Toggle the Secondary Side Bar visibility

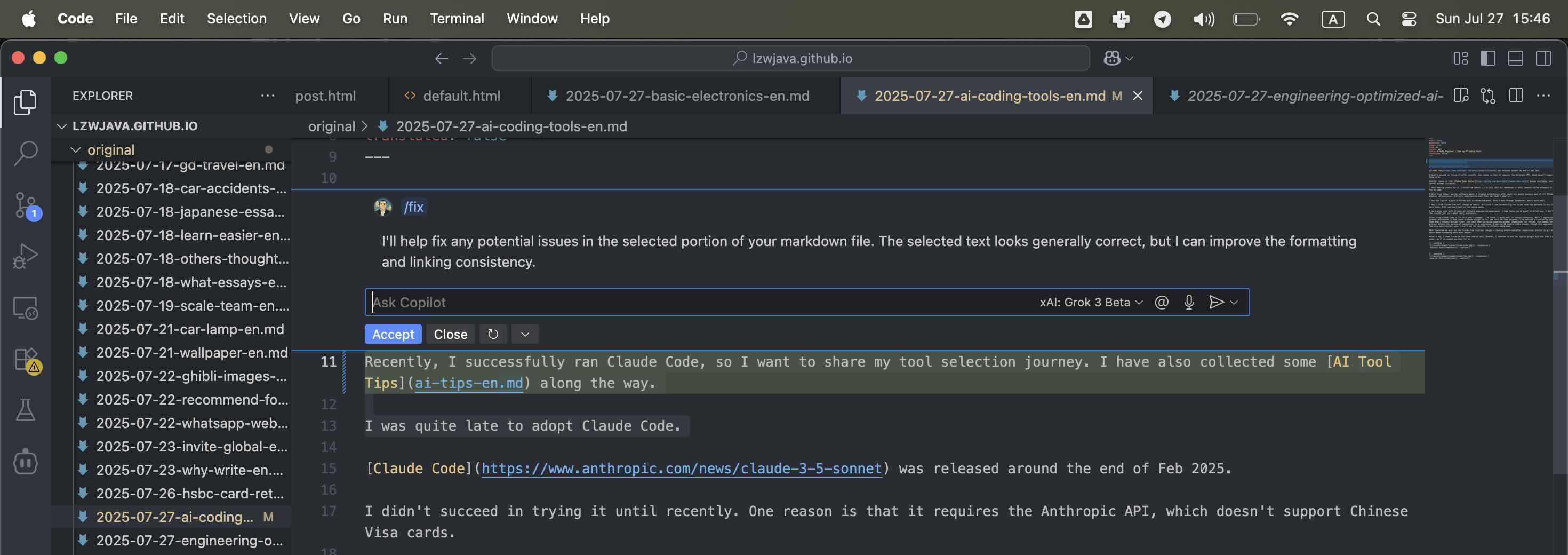click(x=1543, y=58)
